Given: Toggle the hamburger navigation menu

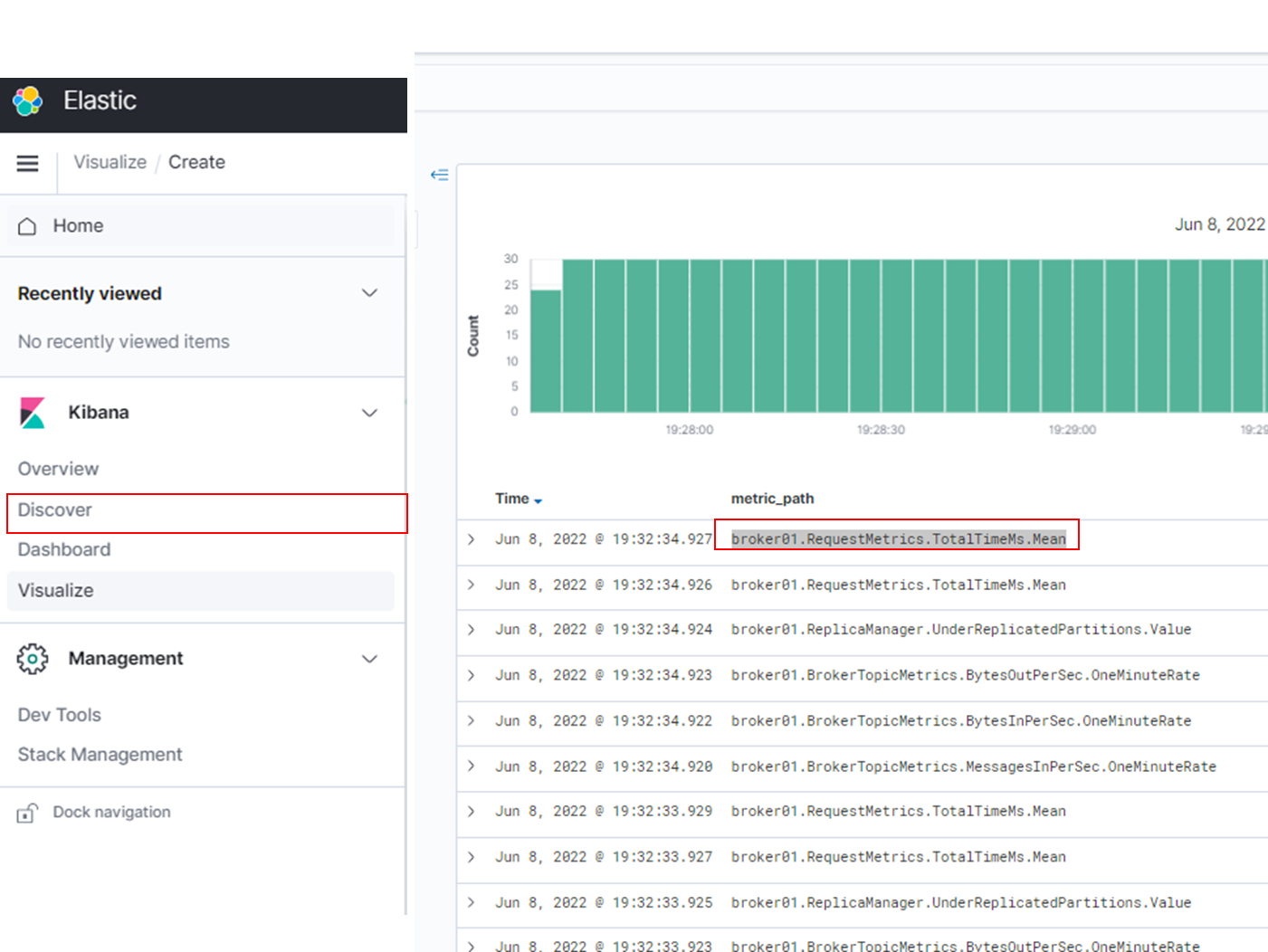Looking at the screenshot, I should click(x=28, y=163).
